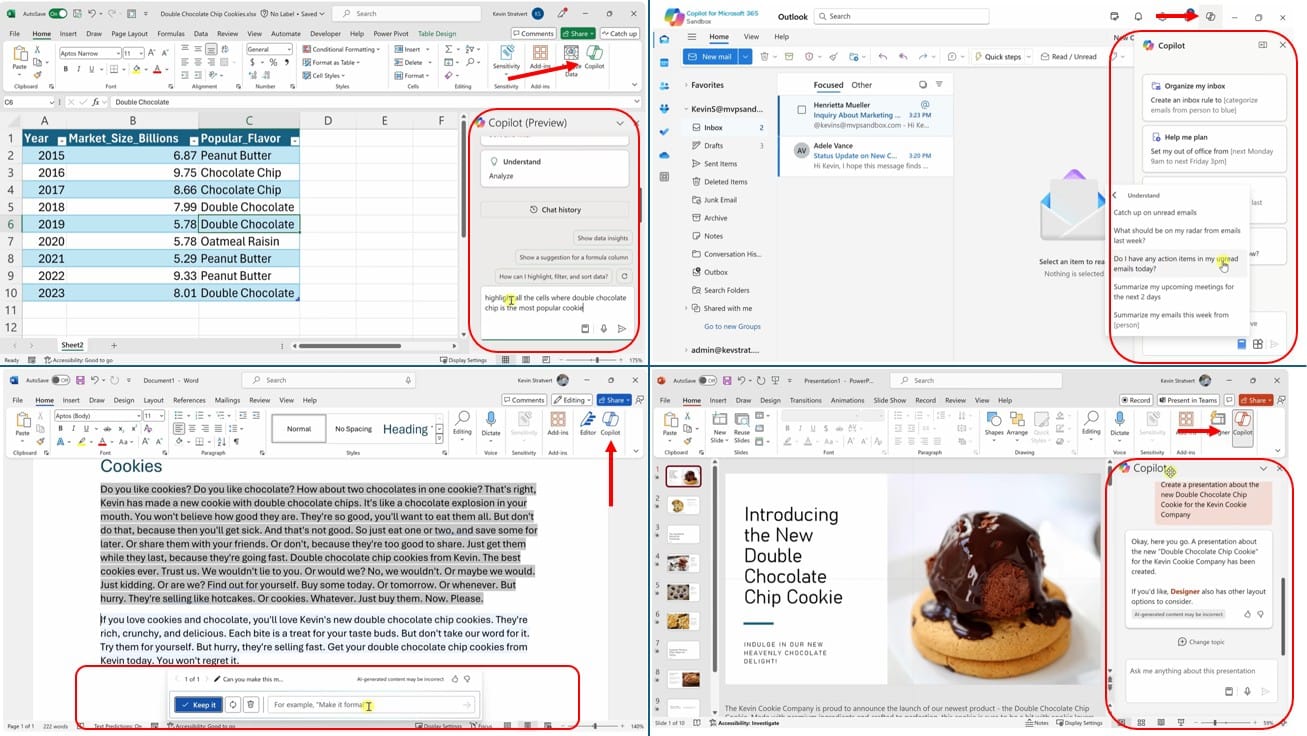Viewport: 1307px width, 736px height.
Task: Launch Copilot from the Word ribbon
Action: coord(610,424)
